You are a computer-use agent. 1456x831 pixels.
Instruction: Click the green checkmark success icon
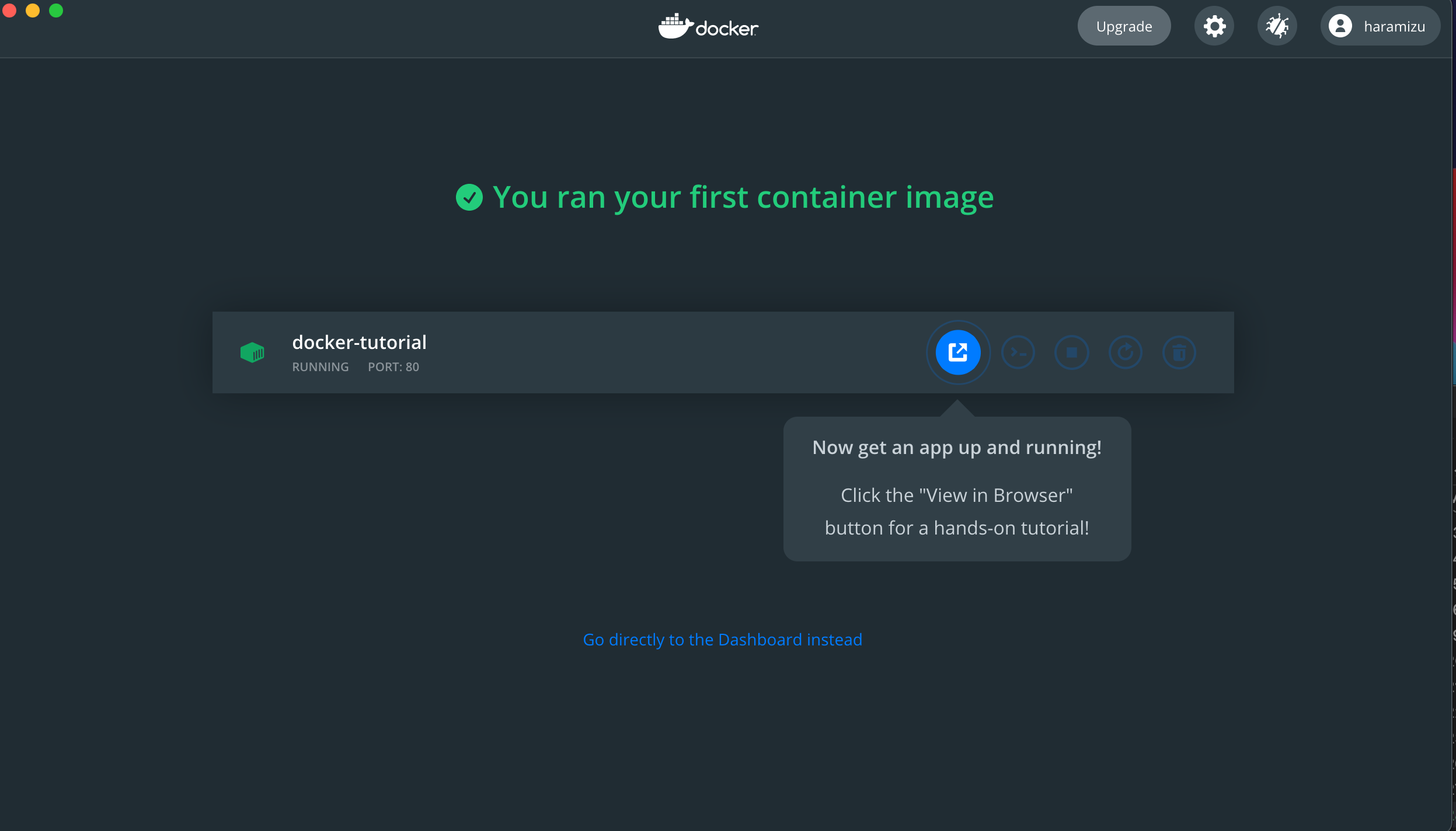point(469,197)
